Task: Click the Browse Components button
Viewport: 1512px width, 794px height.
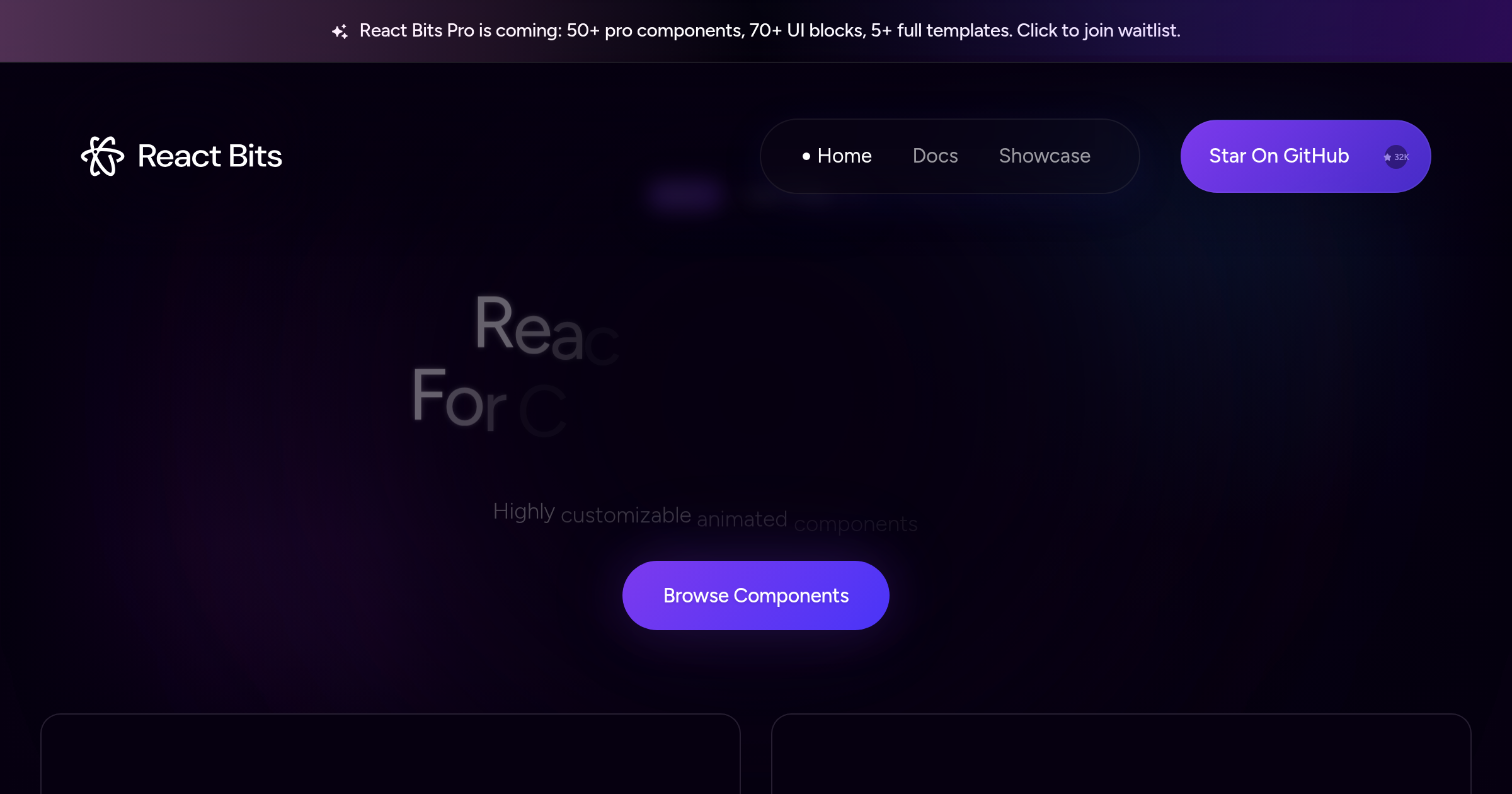Action: tap(755, 595)
